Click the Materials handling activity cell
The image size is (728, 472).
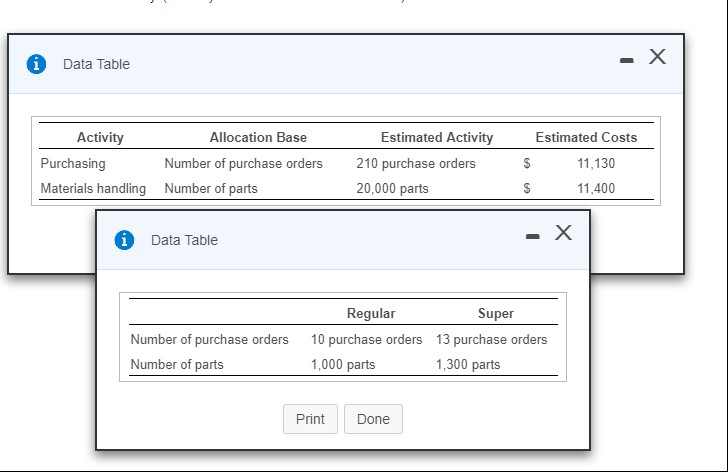pyautogui.click(x=93, y=188)
